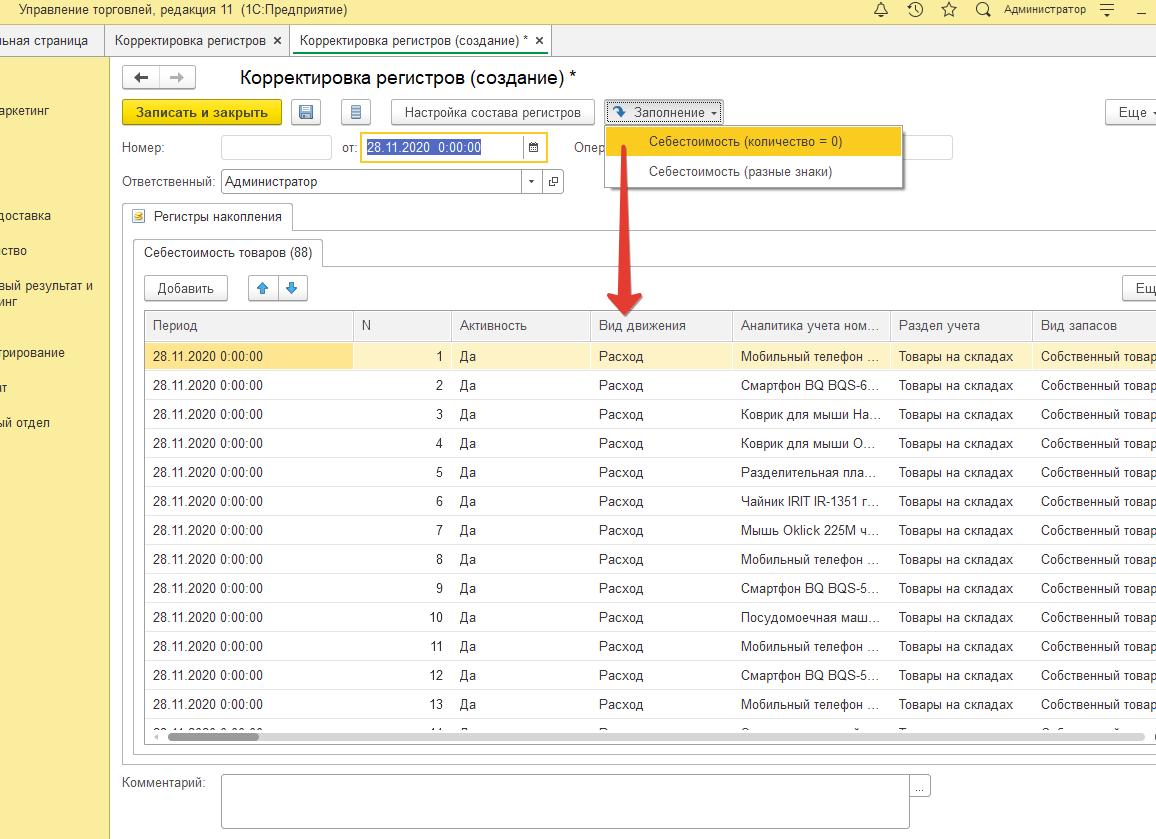
Task: Select row with Чайник IRIT IR-1351
Action: tap(650, 501)
